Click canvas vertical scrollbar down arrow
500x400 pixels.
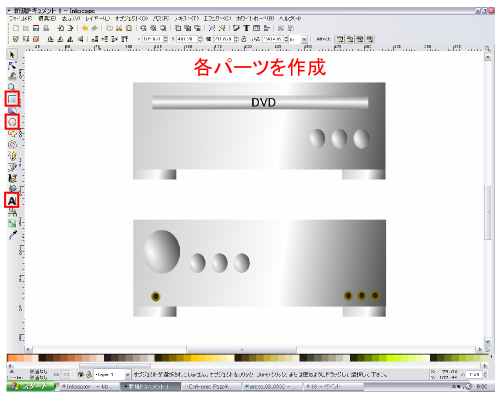[488, 342]
